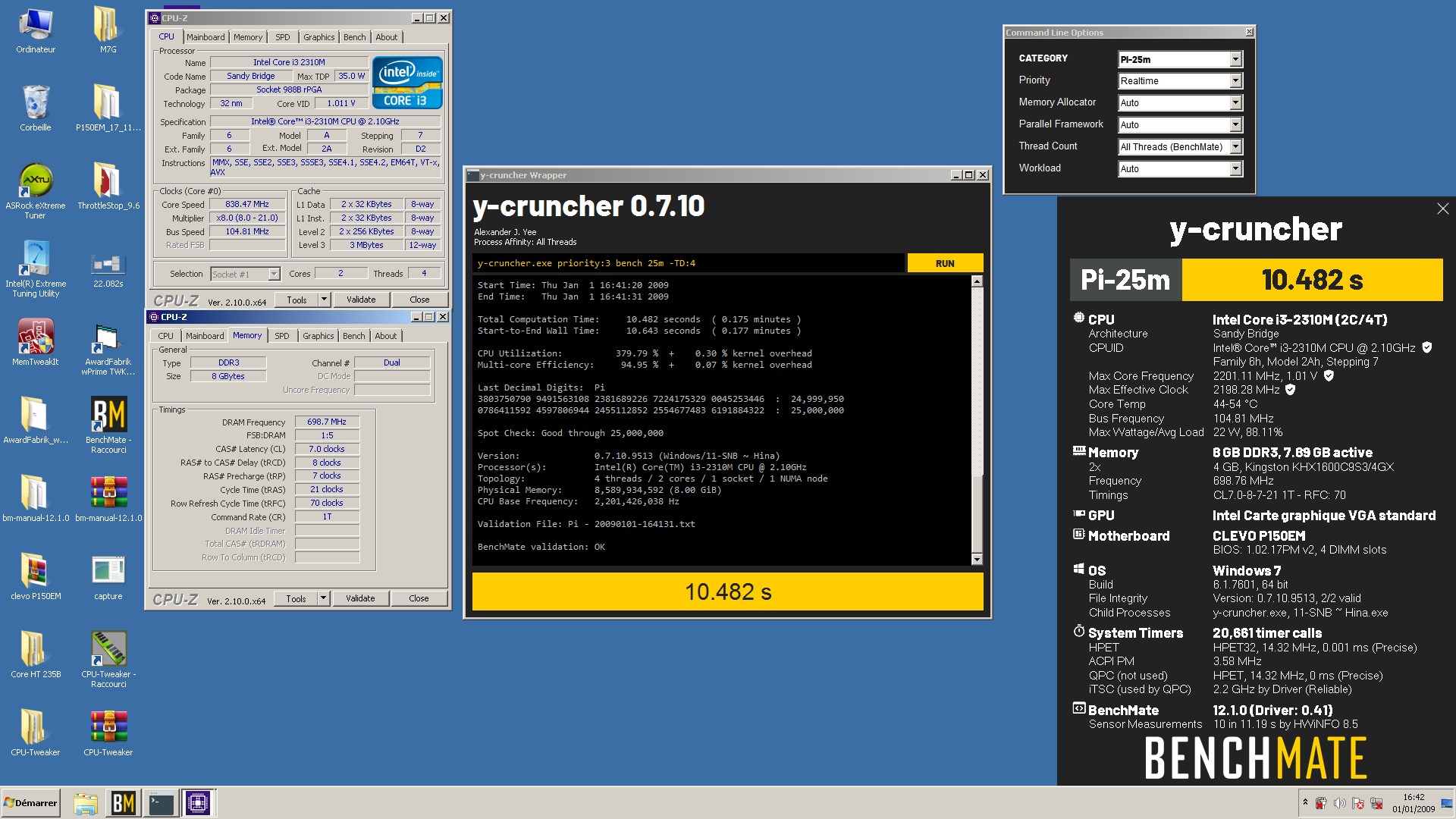Open the Socket #1 selection dropdown

[x=245, y=274]
